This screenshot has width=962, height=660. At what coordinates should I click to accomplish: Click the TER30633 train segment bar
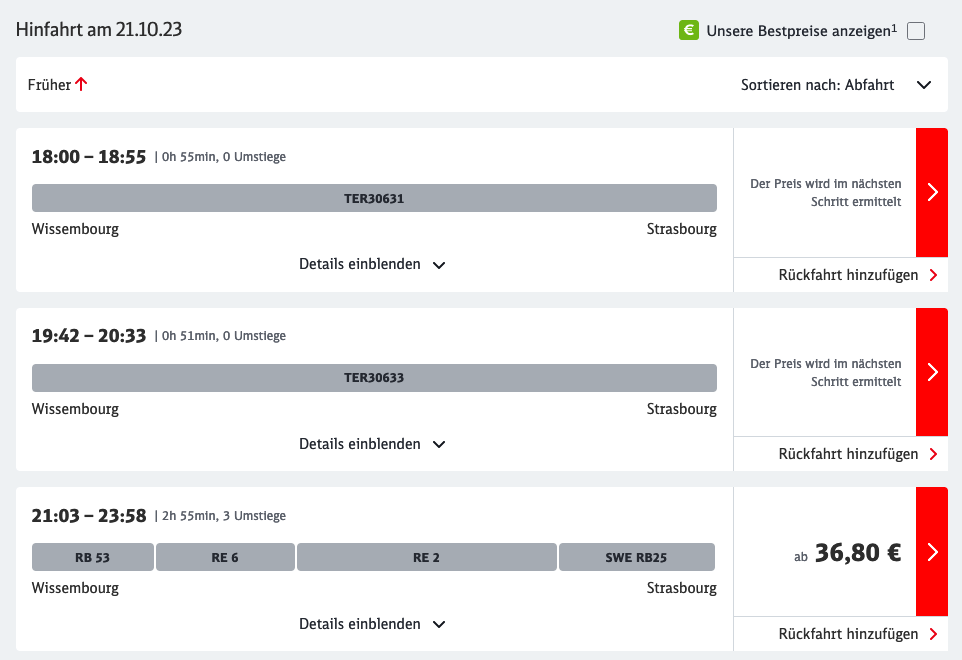(374, 378)
